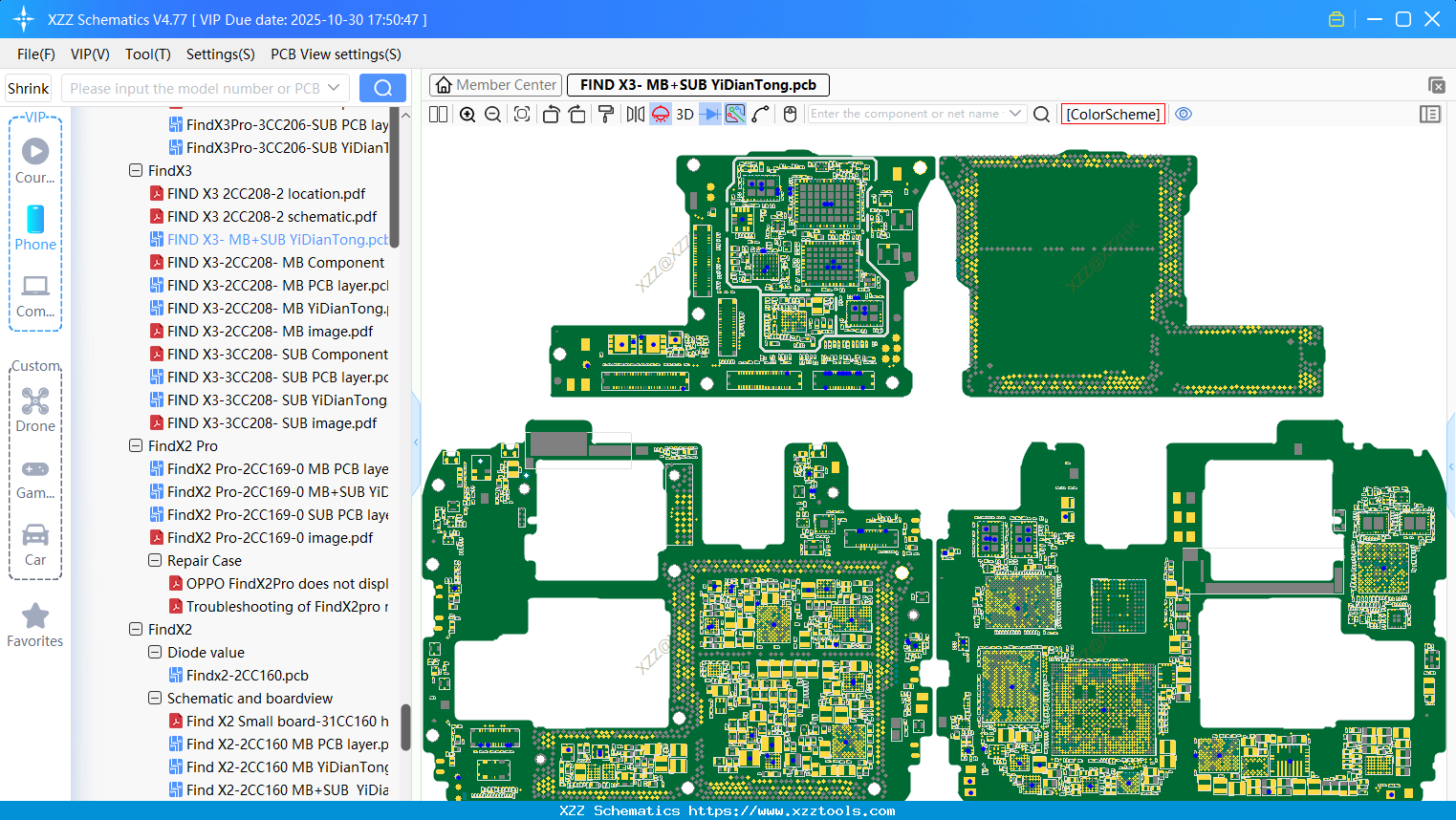Switch to the Member Center tab

pos(495,85)
